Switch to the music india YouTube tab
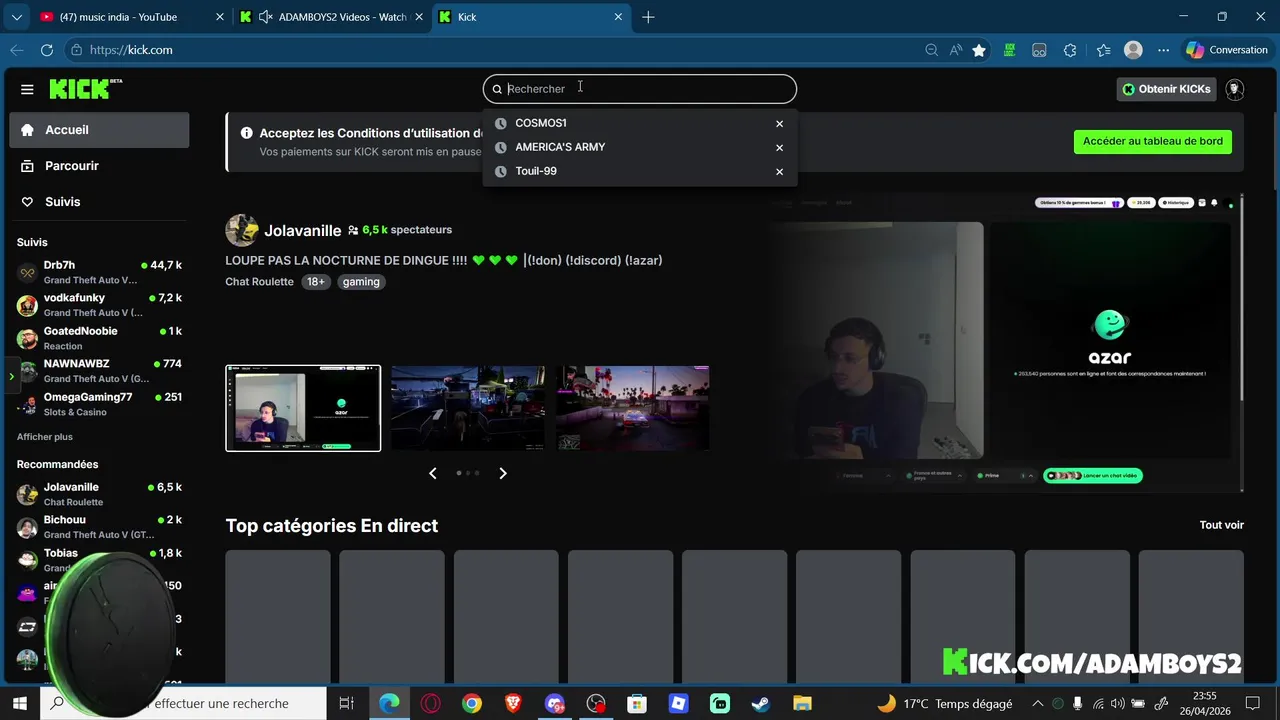Viewport: 1280px width, 720px height. 130,17
